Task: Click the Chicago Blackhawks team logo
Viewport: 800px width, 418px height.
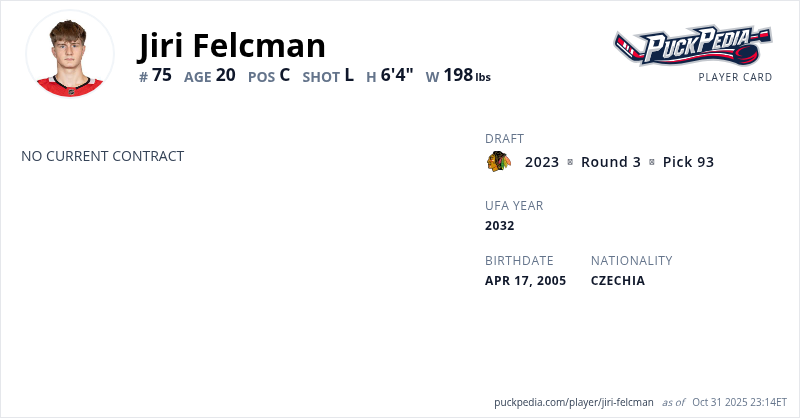Action: click(x=499, y=162)
